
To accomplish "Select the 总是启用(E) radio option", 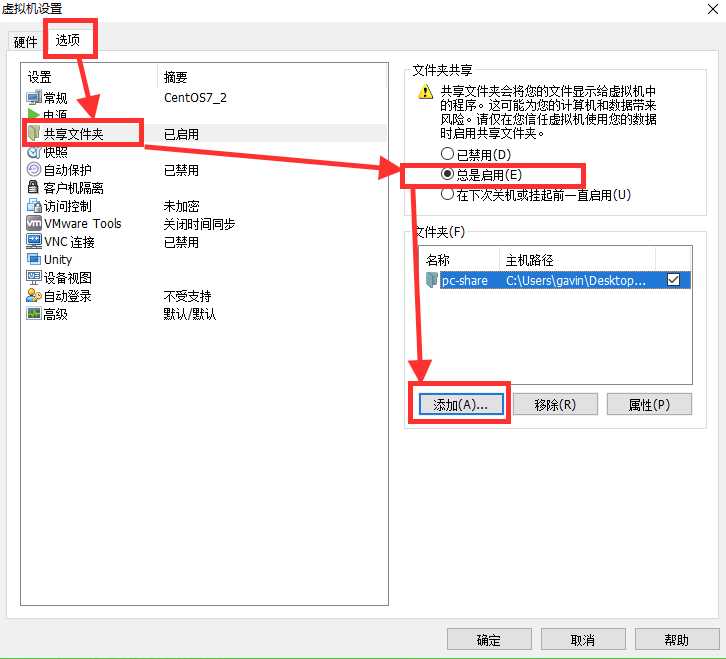I will coord(447,174).
